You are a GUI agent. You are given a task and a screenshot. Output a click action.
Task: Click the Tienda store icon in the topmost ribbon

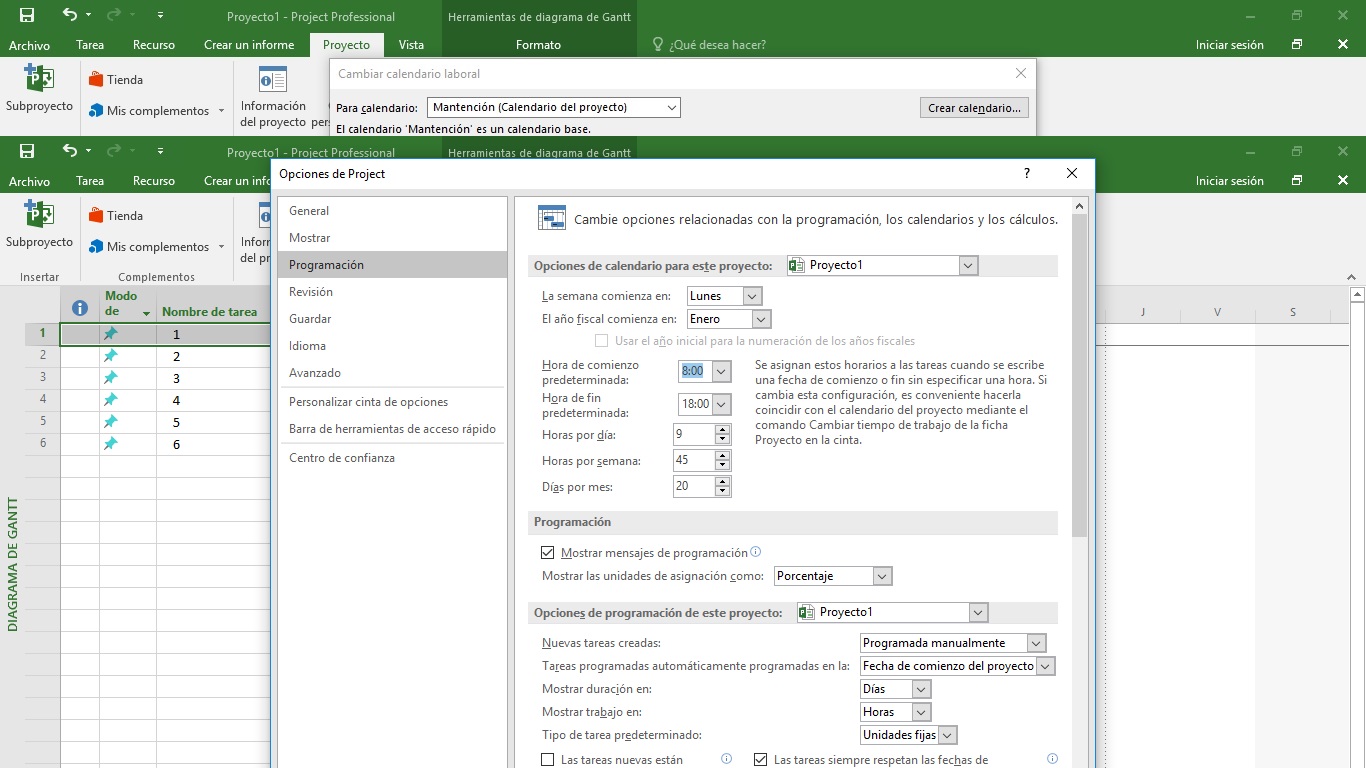97,79
